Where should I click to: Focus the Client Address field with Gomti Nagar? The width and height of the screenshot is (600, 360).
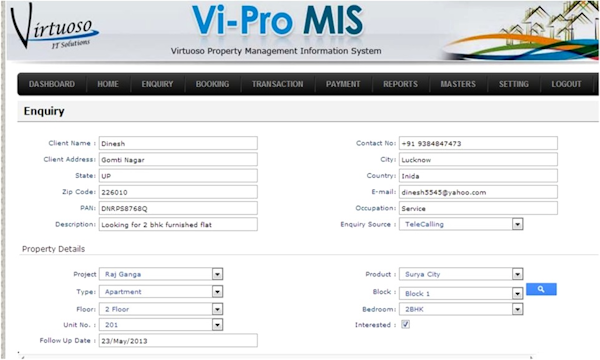(x=178, y=160)
